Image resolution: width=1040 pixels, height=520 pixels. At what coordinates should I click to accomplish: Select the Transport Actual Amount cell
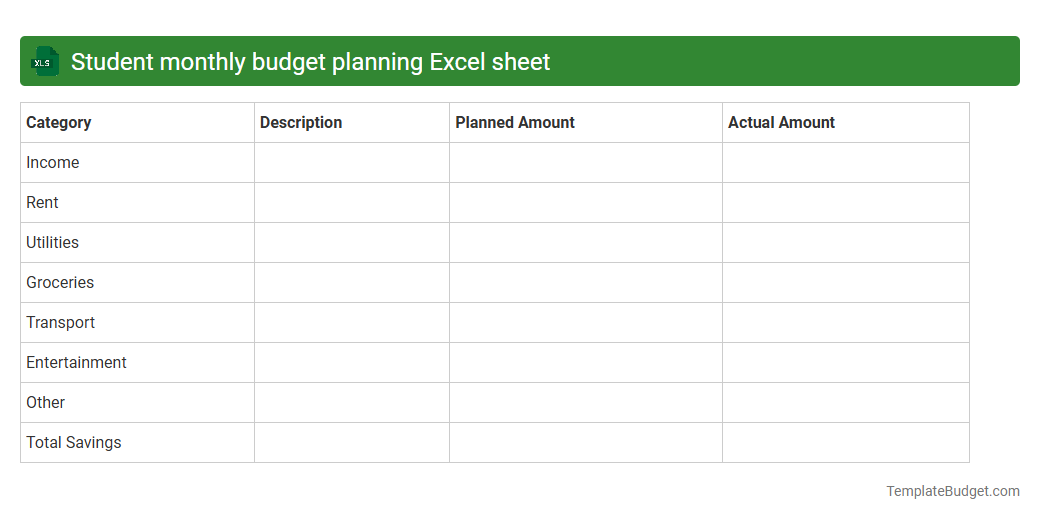point(846,323)
